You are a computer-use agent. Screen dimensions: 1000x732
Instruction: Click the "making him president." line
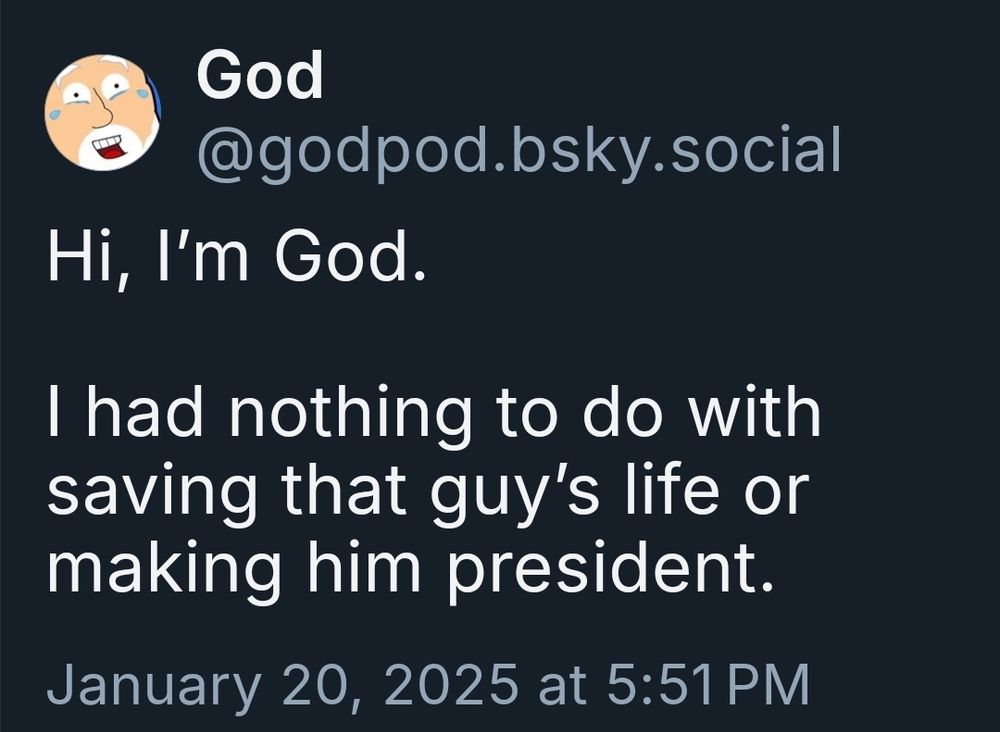coord(410,569)
